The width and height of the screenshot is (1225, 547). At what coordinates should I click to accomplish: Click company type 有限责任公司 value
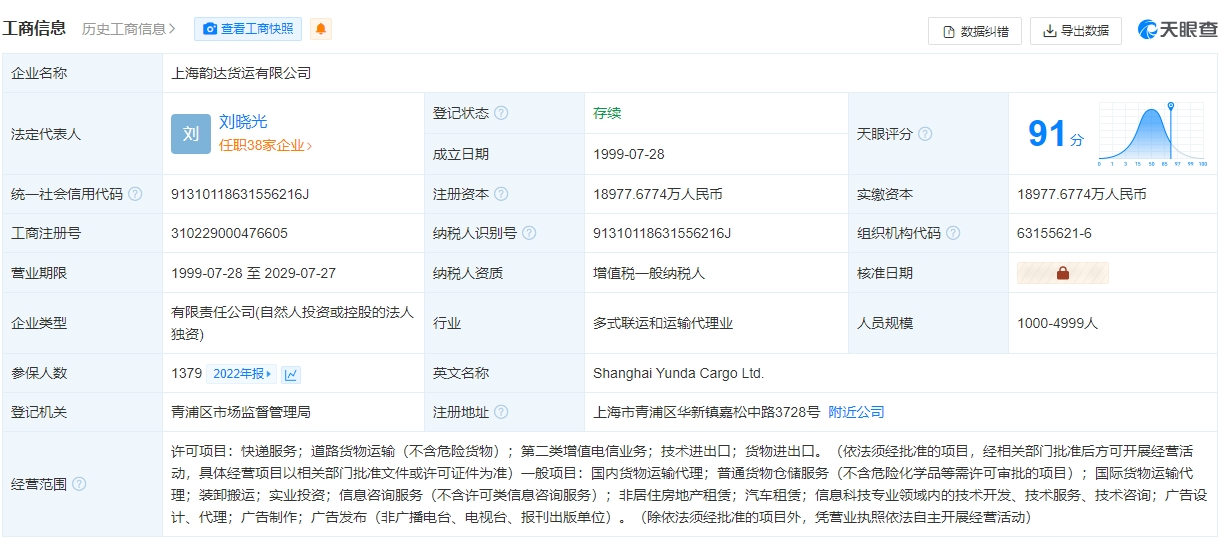point(292,323)
